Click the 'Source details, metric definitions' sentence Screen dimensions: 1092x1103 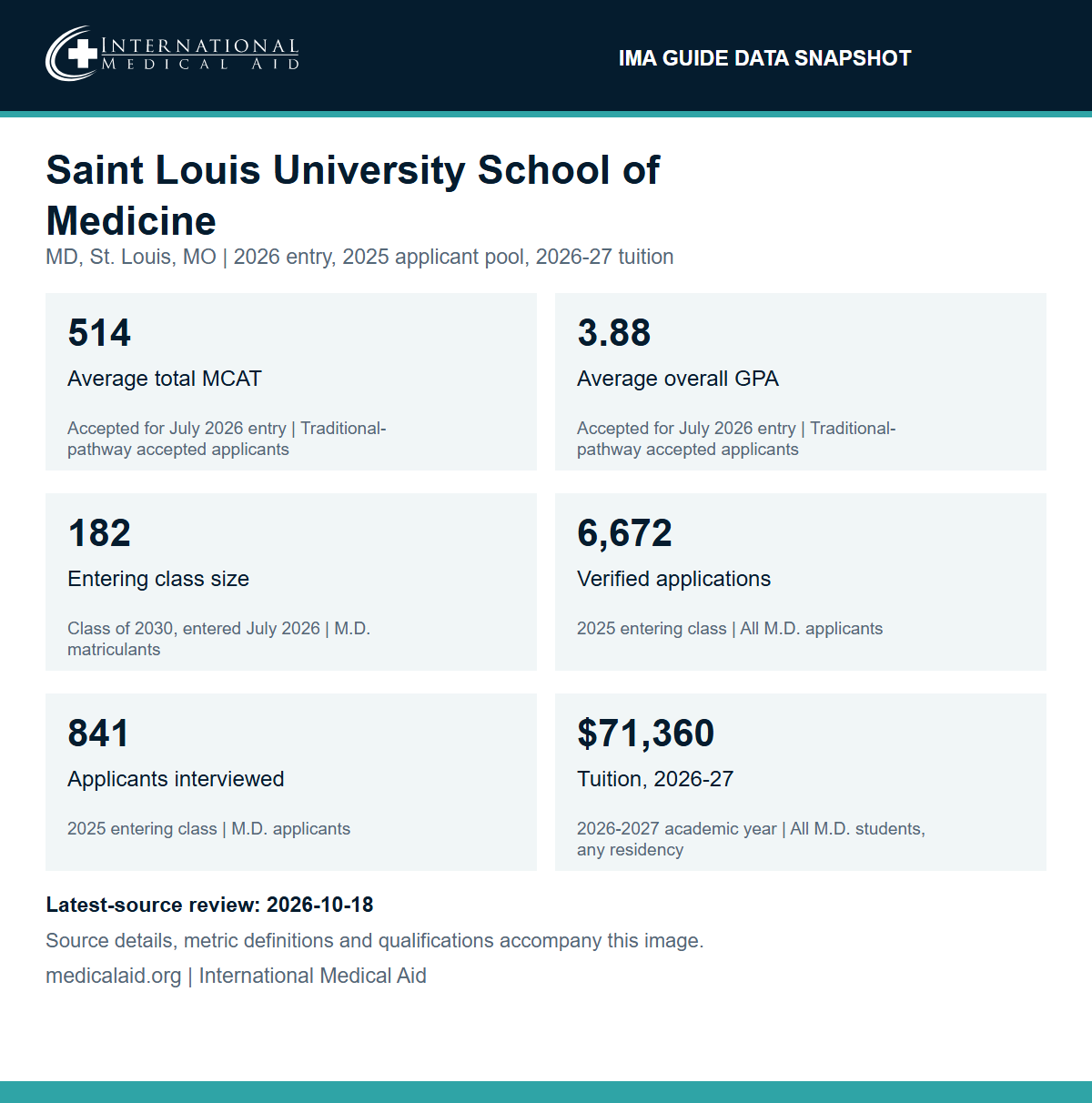375,941
